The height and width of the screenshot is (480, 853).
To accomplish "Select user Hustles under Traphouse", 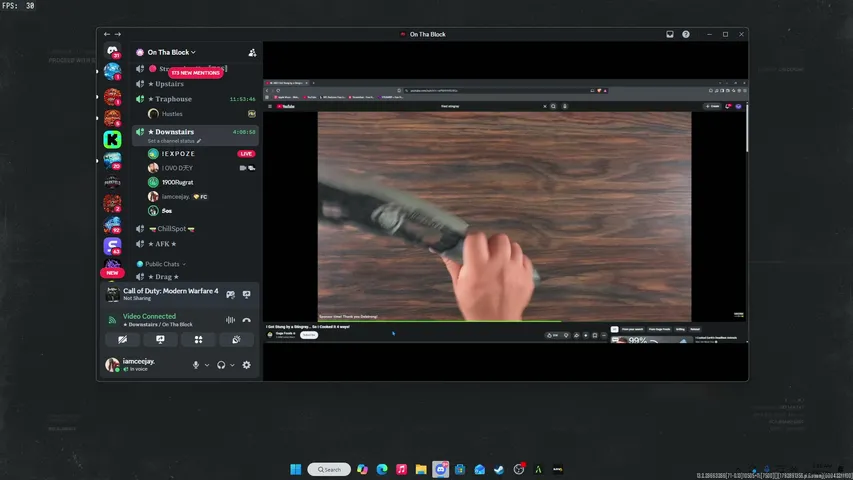I will tap(202, 114).
